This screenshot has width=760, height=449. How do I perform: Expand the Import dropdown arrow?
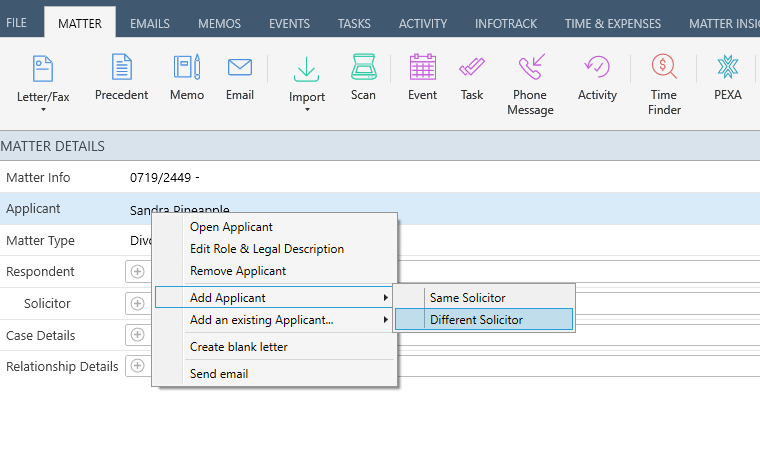coord(307,110)
